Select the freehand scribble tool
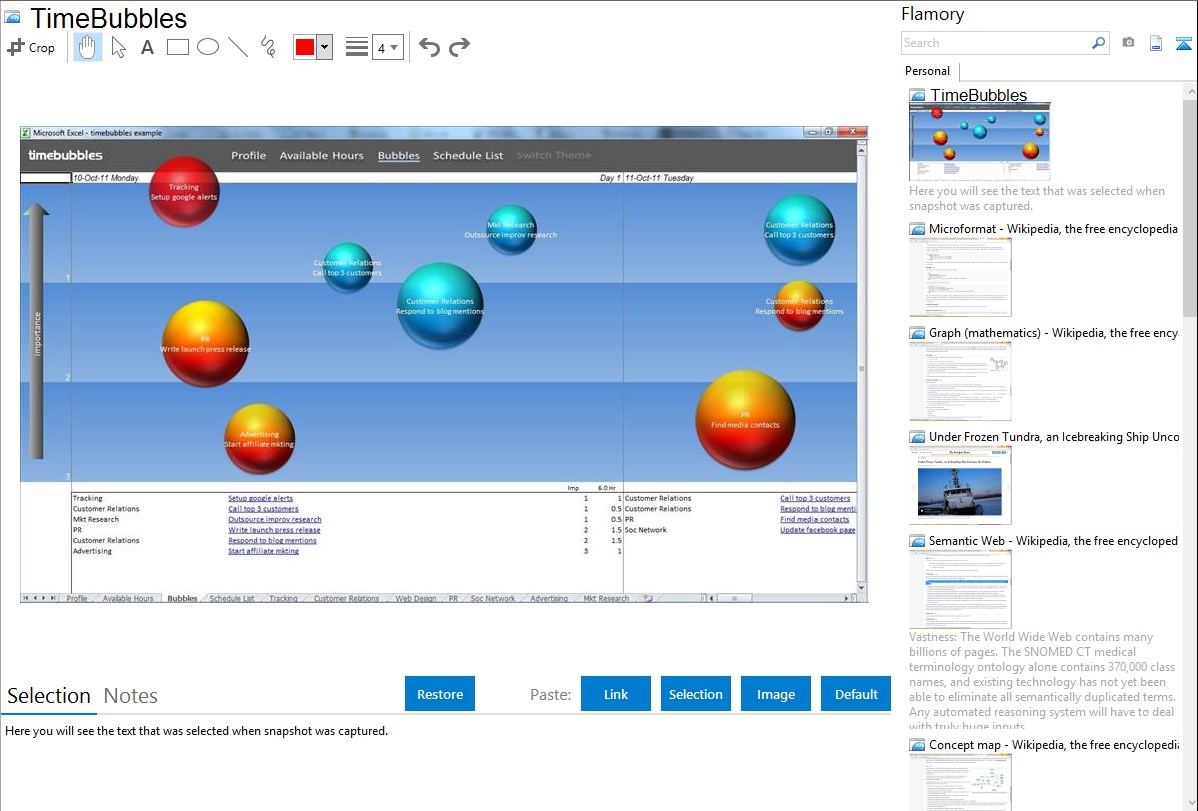Viewport: 1198px width, 811px height. coord(268,47)
